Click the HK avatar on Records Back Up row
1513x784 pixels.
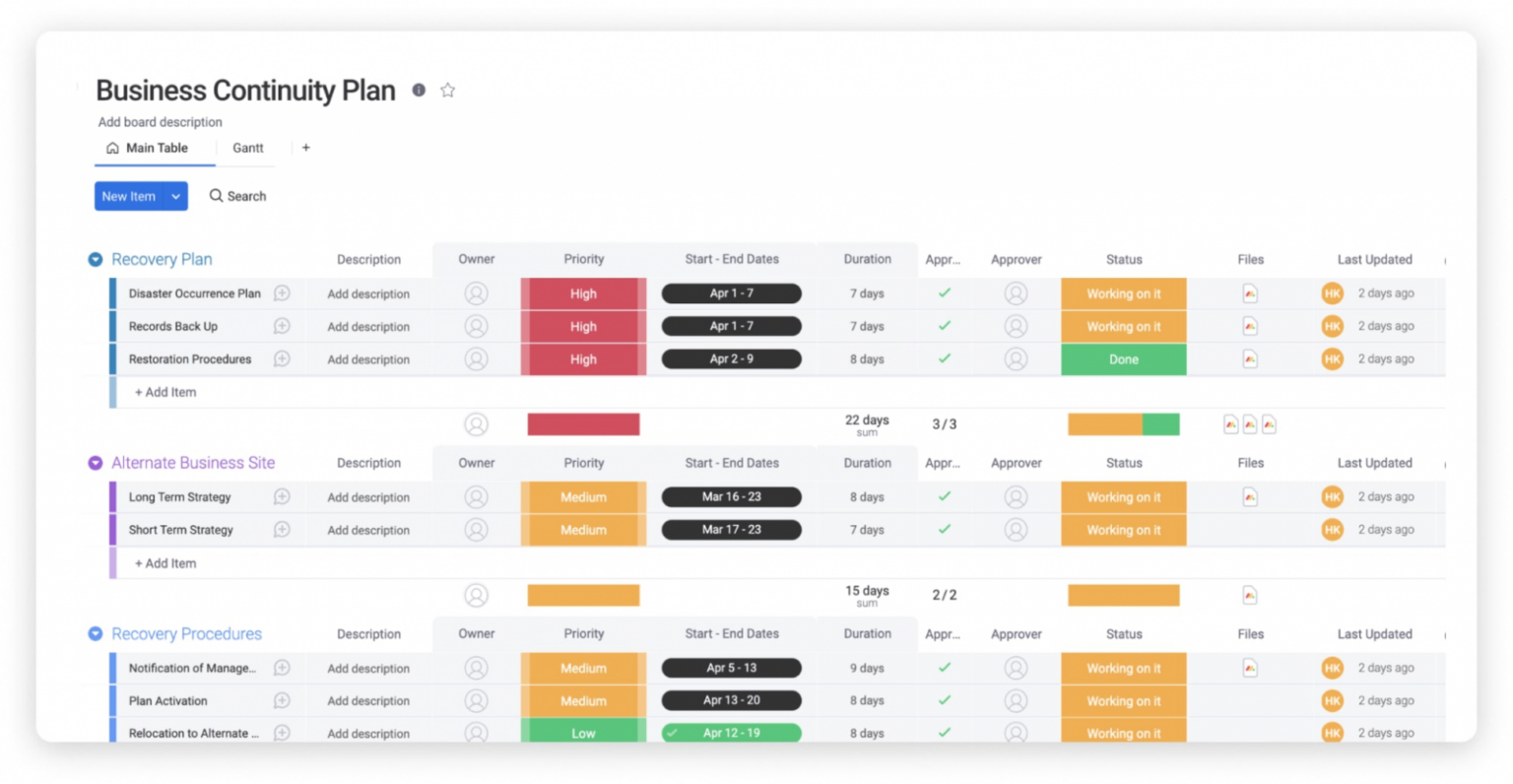pos(1332,326)
